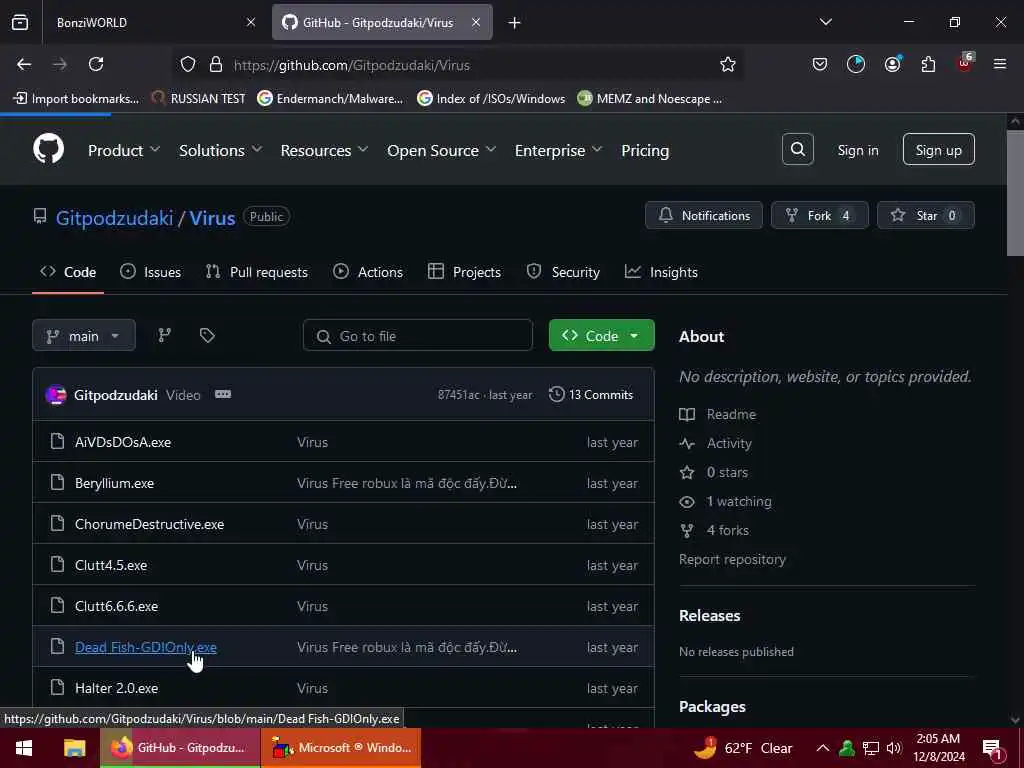This screenshot has width=1024, height=768.
Task: Open the green Code dropdown
Action: pyautogui.click(x=601, y=335)
